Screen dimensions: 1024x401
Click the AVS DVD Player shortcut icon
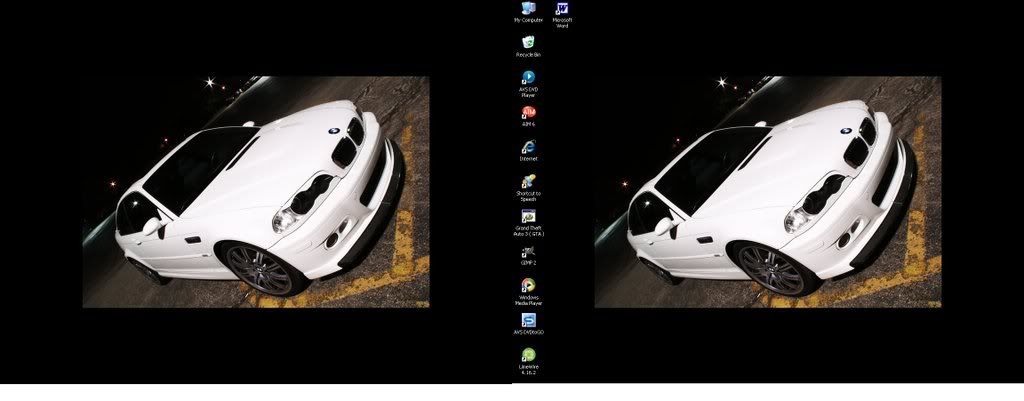(528, 77)
